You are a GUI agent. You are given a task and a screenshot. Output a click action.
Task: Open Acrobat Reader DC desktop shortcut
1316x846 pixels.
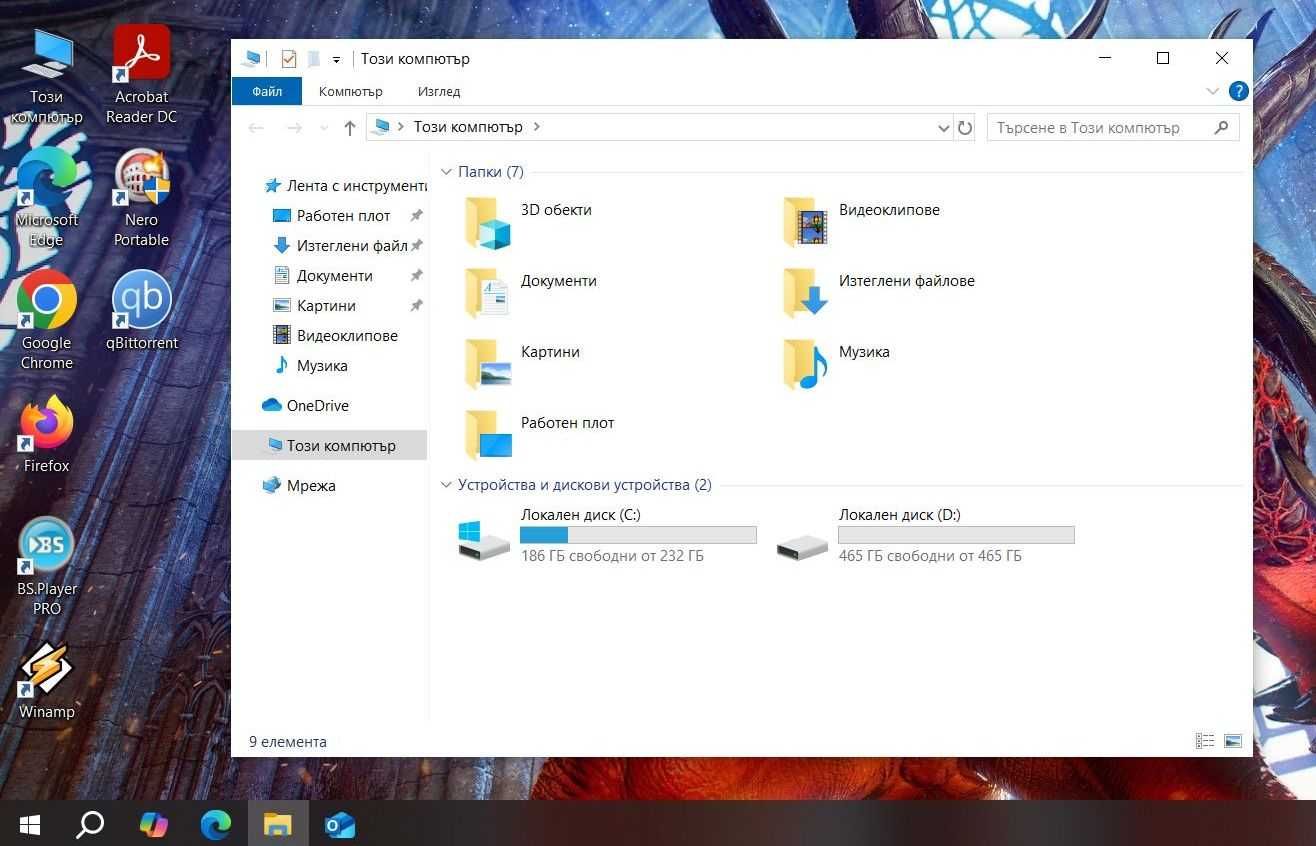(x=142, y=76)
